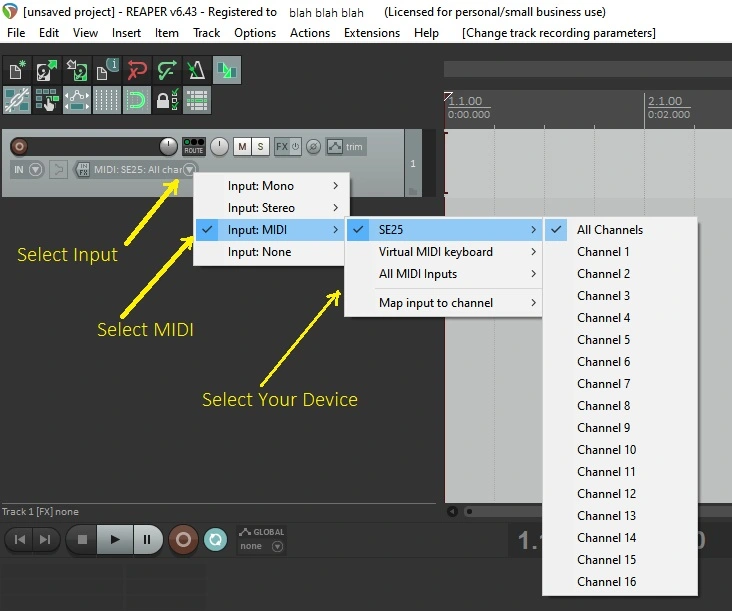
Task: Arm Track 1 for recording
Action: coord(19,147)
